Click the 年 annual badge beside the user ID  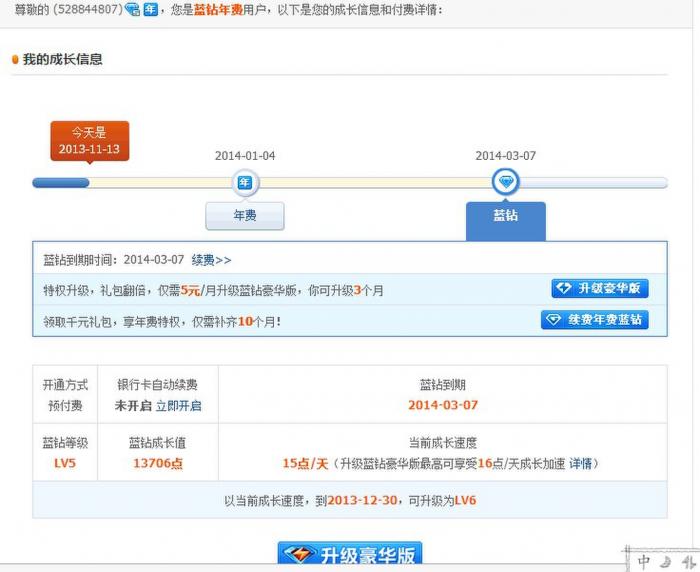[x=150, y=9]
